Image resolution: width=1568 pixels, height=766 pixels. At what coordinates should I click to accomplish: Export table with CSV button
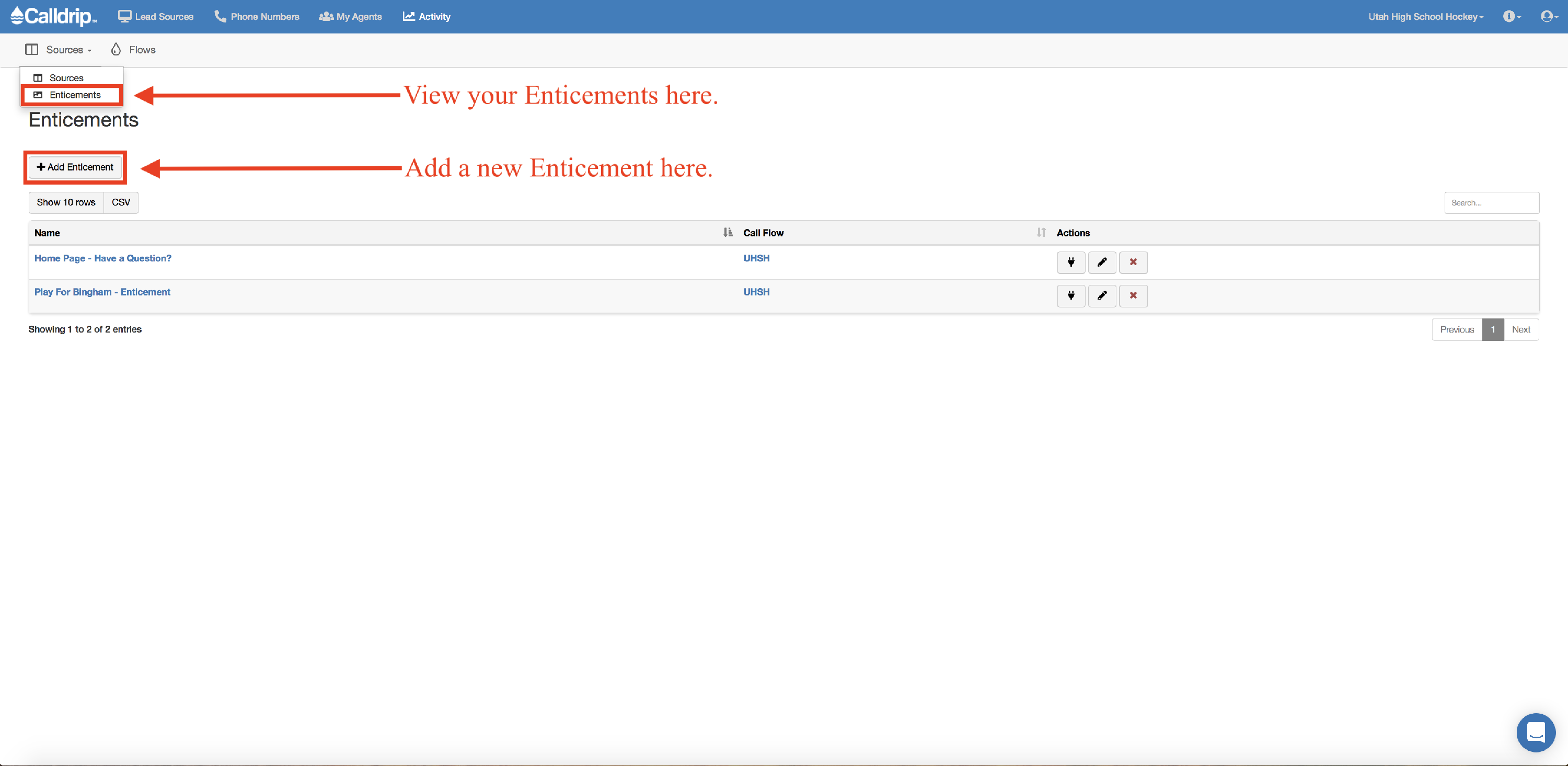coord(121,202)
